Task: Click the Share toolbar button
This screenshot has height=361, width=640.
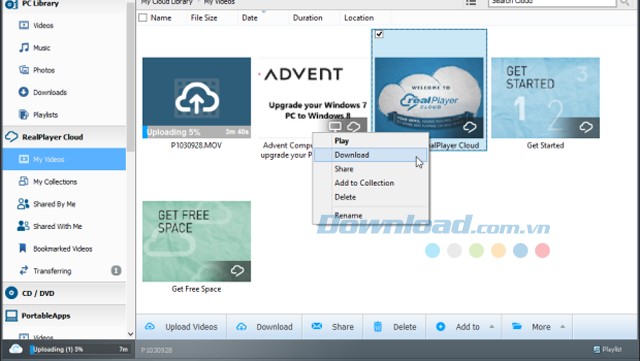Action: point(333,327)
